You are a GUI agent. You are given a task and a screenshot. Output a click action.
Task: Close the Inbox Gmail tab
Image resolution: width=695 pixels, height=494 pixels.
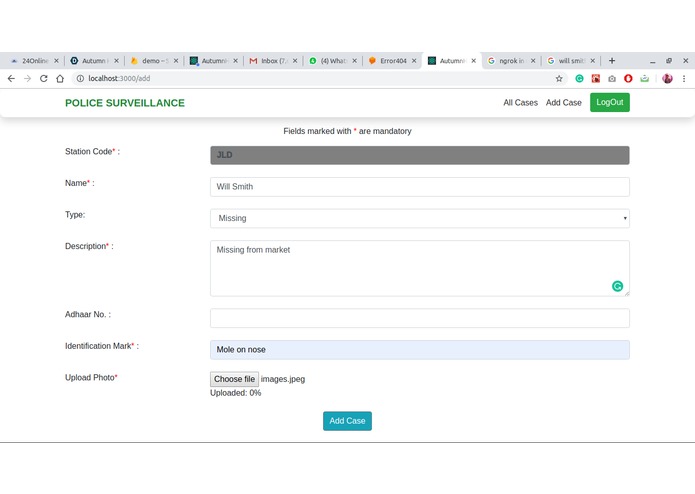click(295, 61)
